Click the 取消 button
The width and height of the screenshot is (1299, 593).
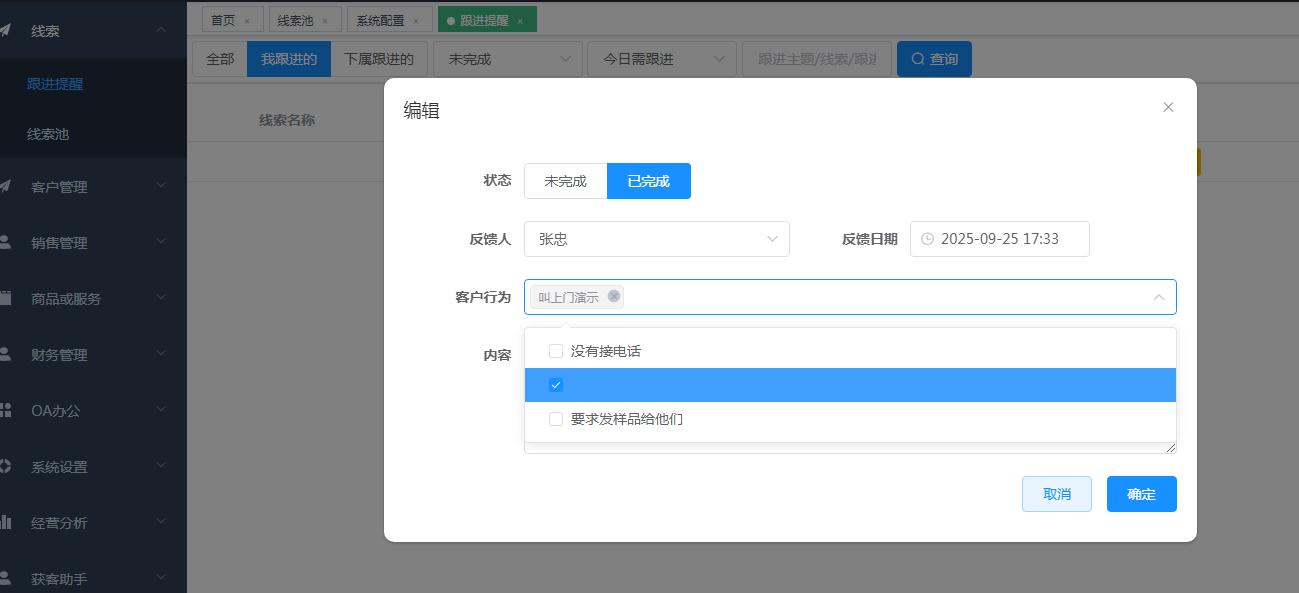click(1056, 494)
